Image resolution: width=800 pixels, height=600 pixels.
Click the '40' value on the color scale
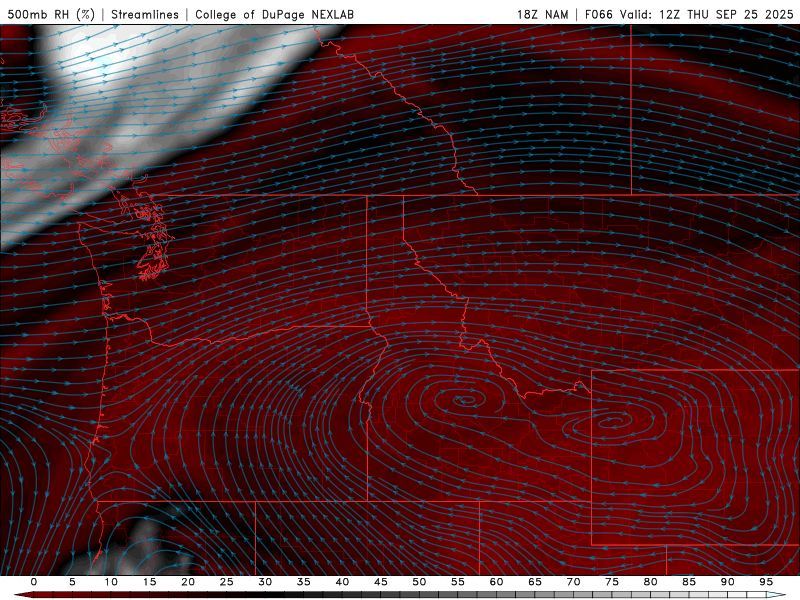click(x=342, y=582)
